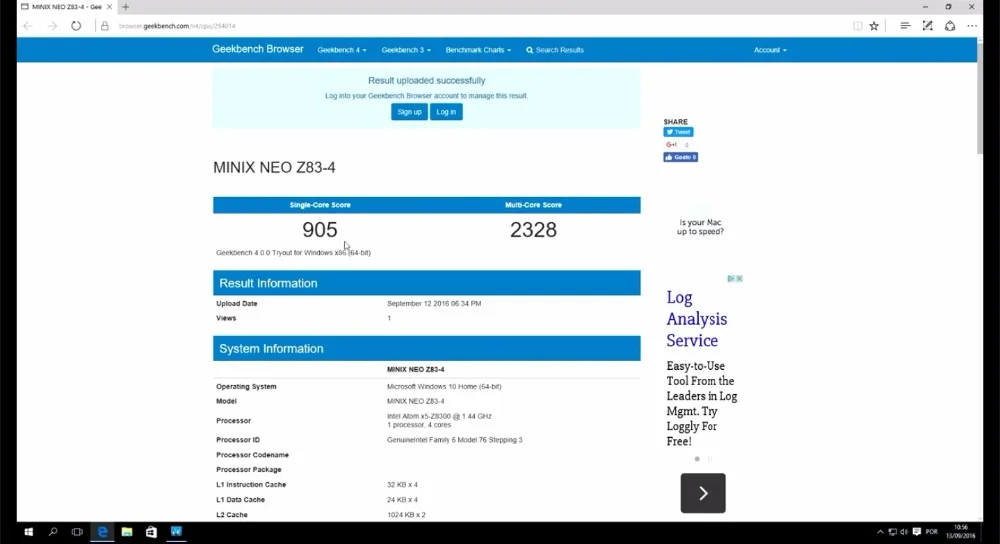Click L1 Instruction Cache value 32 KB x 4

click(x=402, y=485)
